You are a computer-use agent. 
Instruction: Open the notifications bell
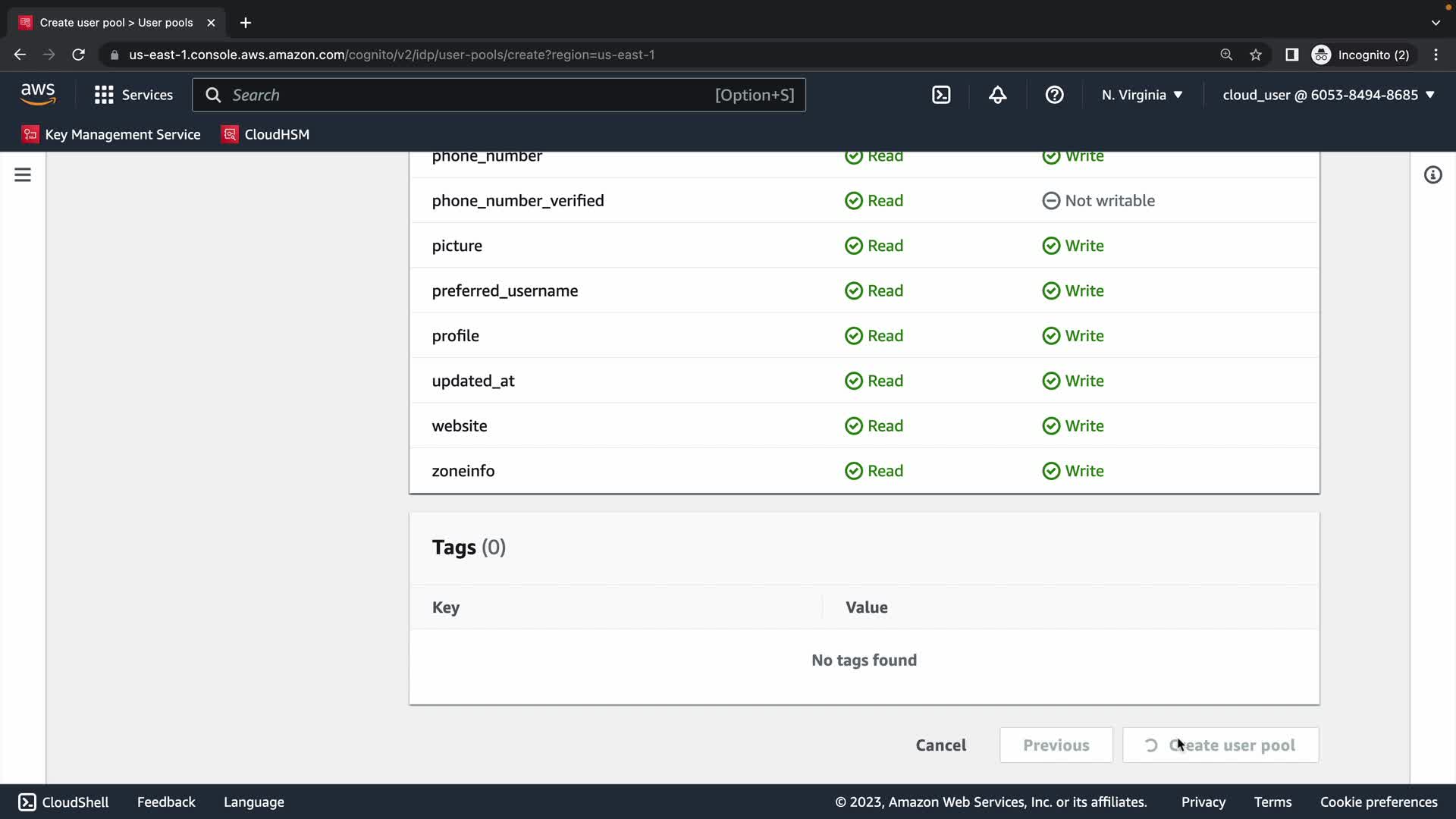click(997, 95)
